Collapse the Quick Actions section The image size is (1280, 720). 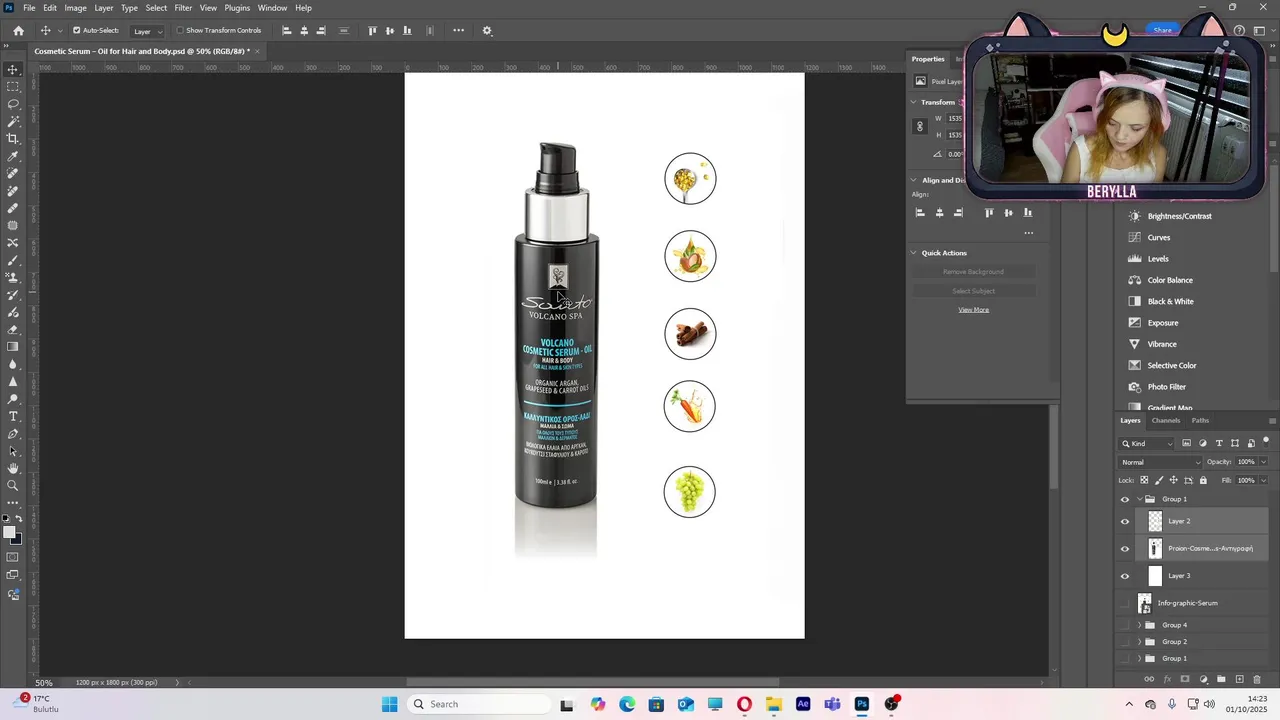tap(914, 253)
